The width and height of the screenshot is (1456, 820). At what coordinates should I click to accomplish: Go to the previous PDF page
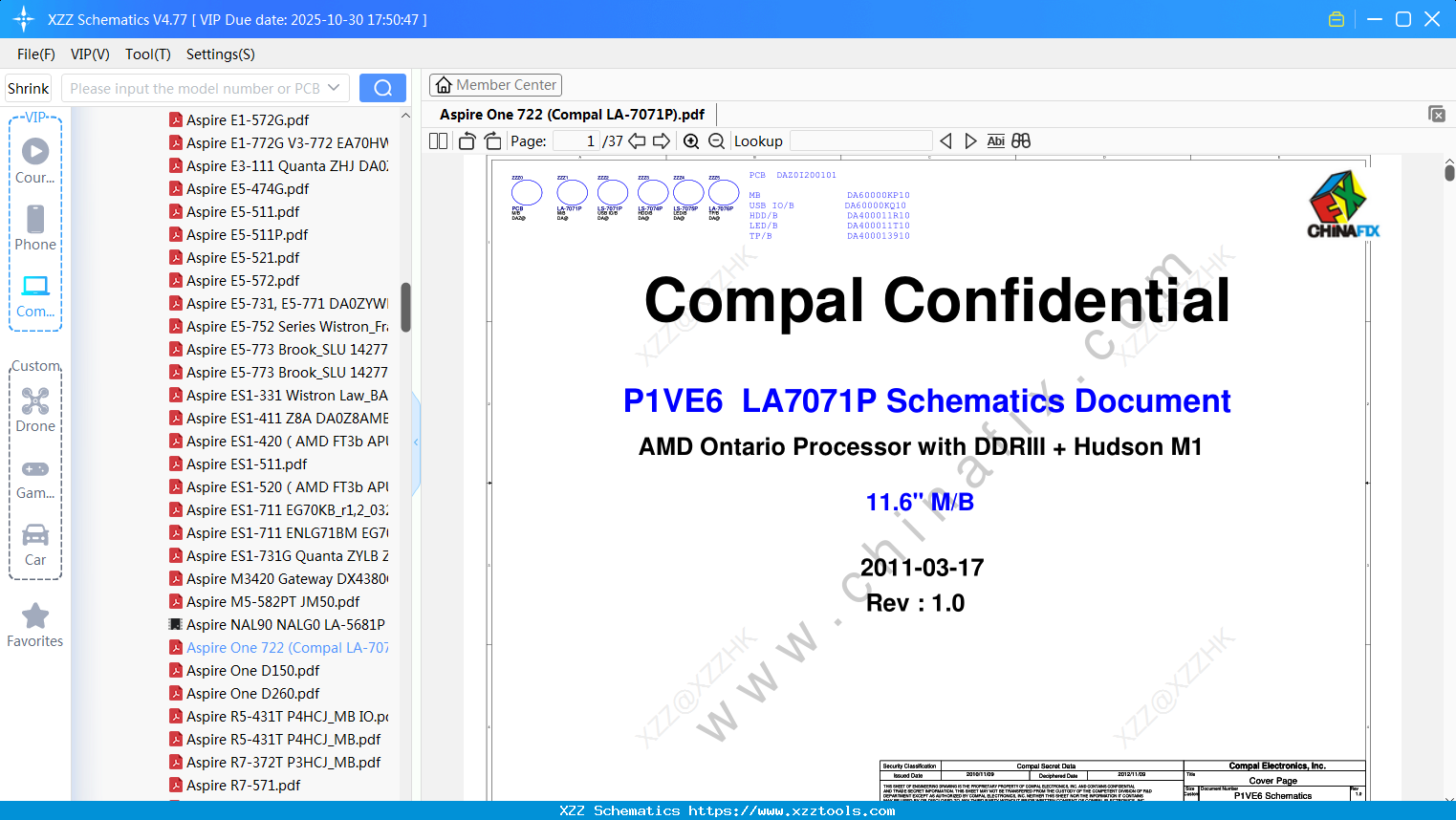pos(637,141)
